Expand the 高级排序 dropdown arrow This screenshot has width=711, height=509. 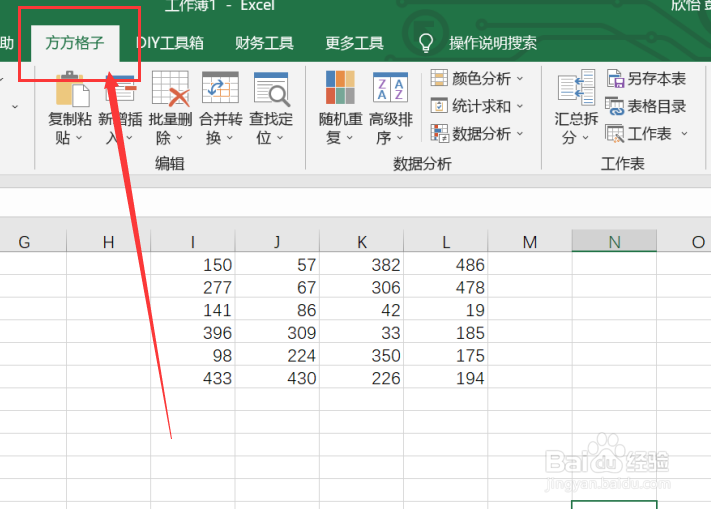(399, 137)
